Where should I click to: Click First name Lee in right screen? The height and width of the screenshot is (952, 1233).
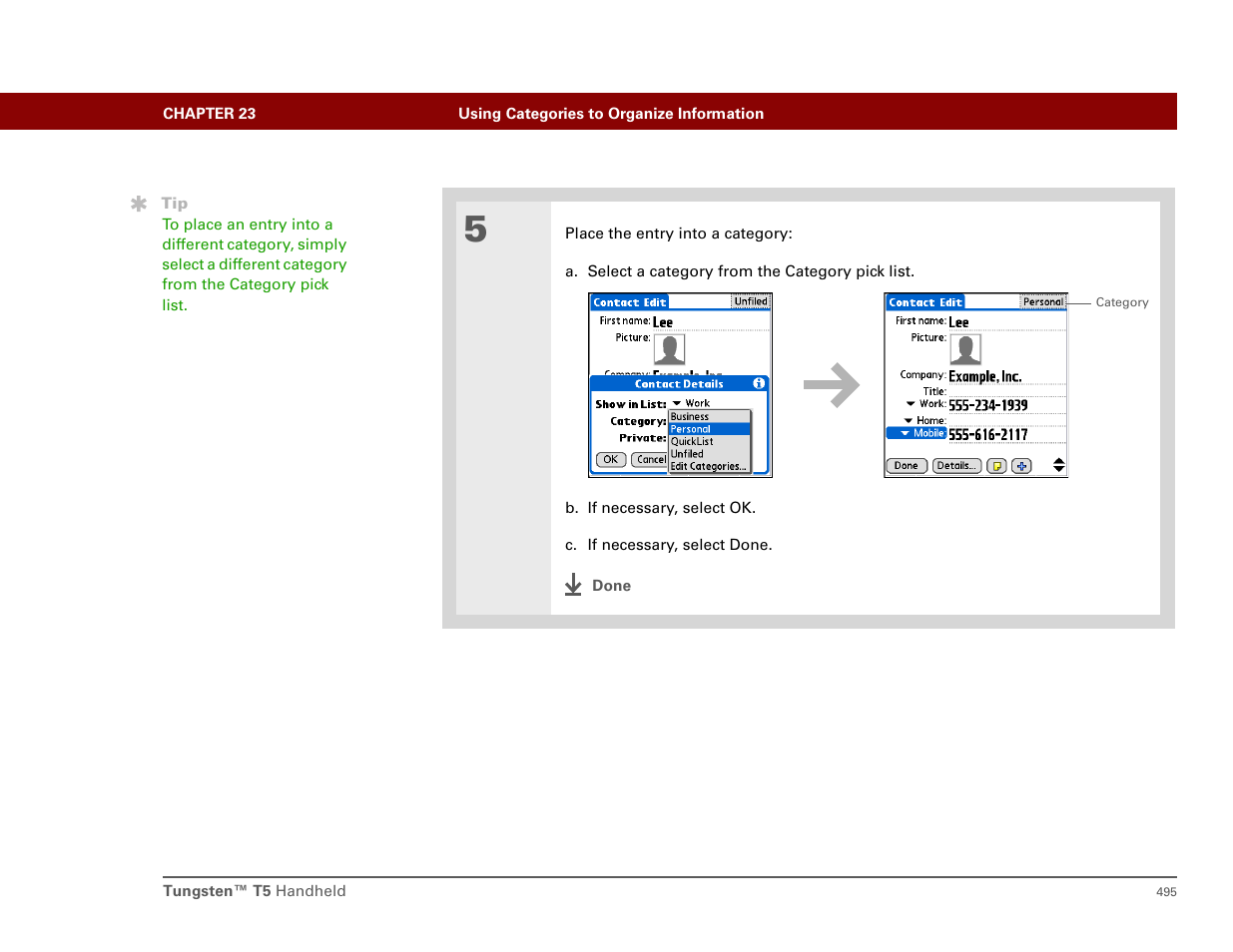958,322
